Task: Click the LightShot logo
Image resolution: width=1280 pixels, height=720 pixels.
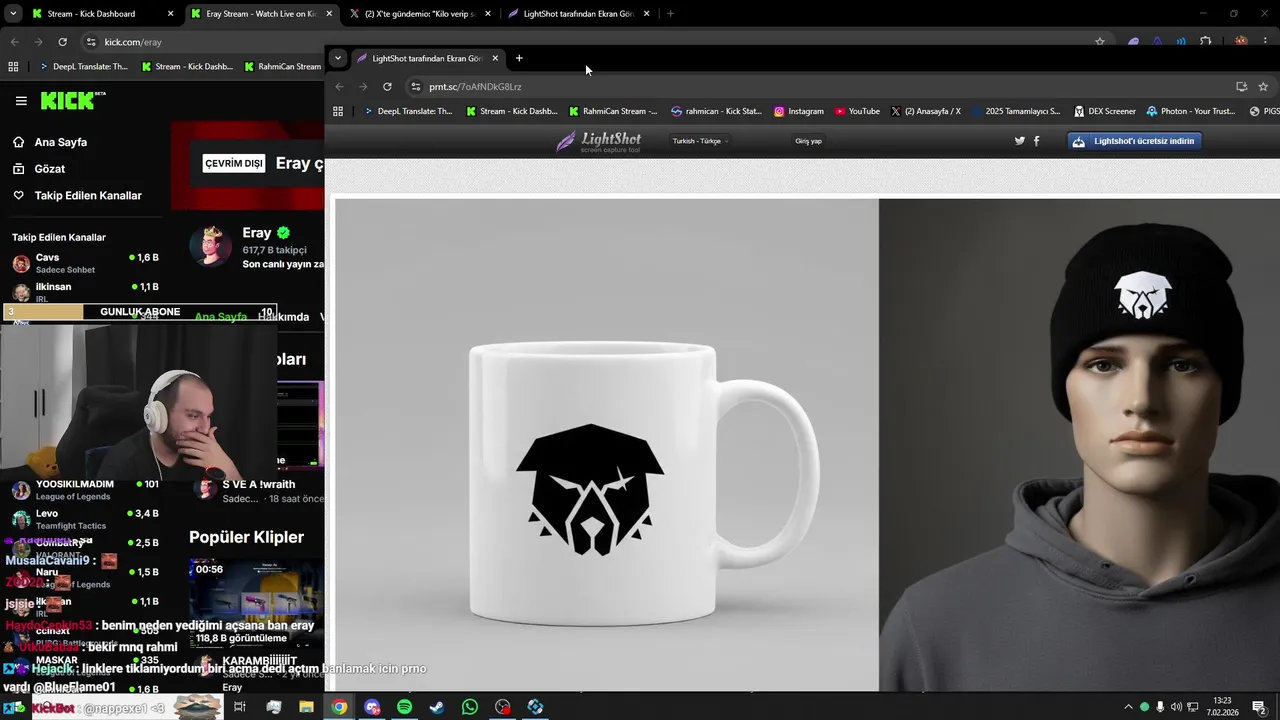Action: pyautogui.click(x=598, y=141)
